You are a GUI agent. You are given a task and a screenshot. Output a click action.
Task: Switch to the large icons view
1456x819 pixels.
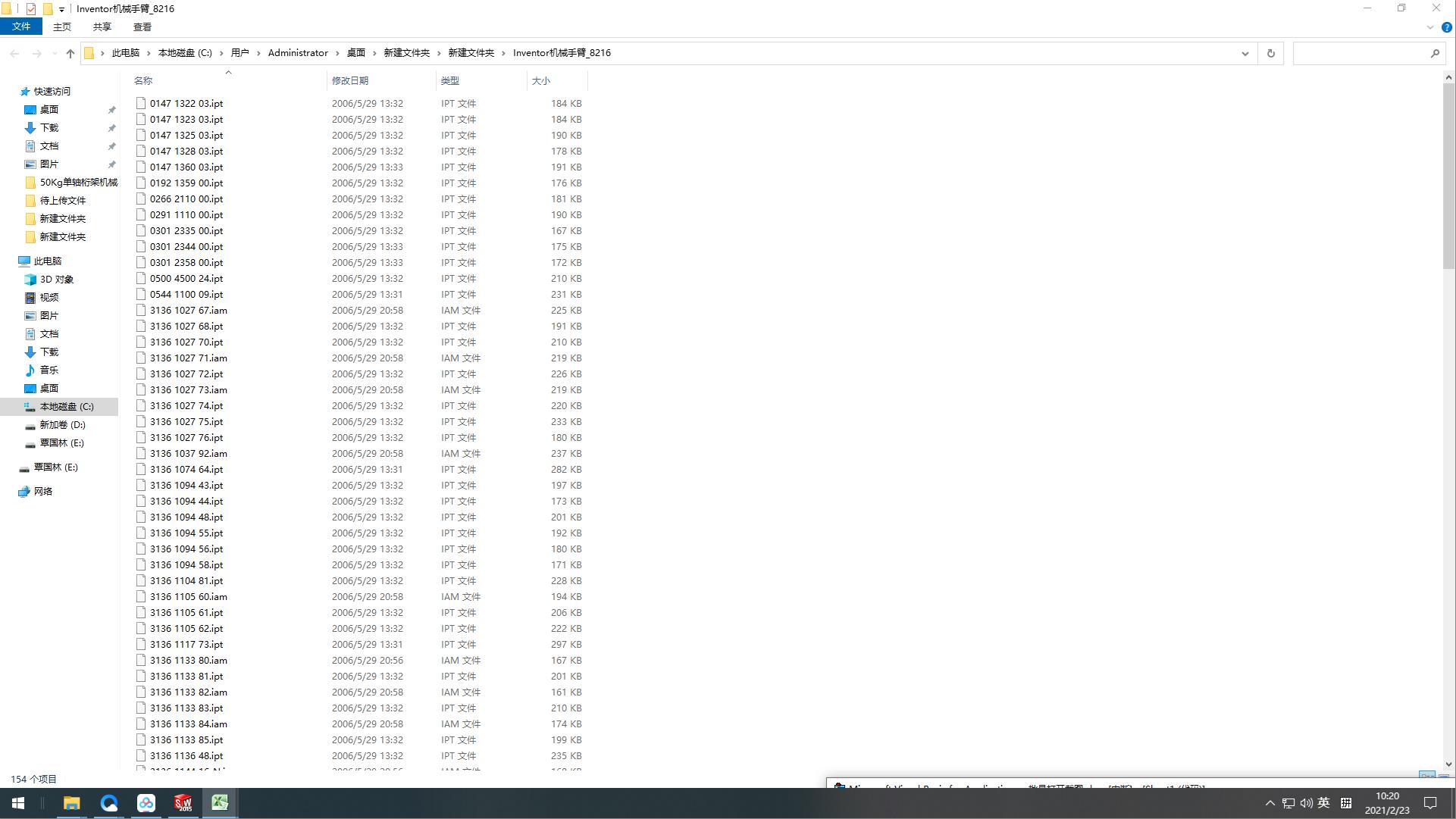pyautogui.click(x=1443, y=777)
